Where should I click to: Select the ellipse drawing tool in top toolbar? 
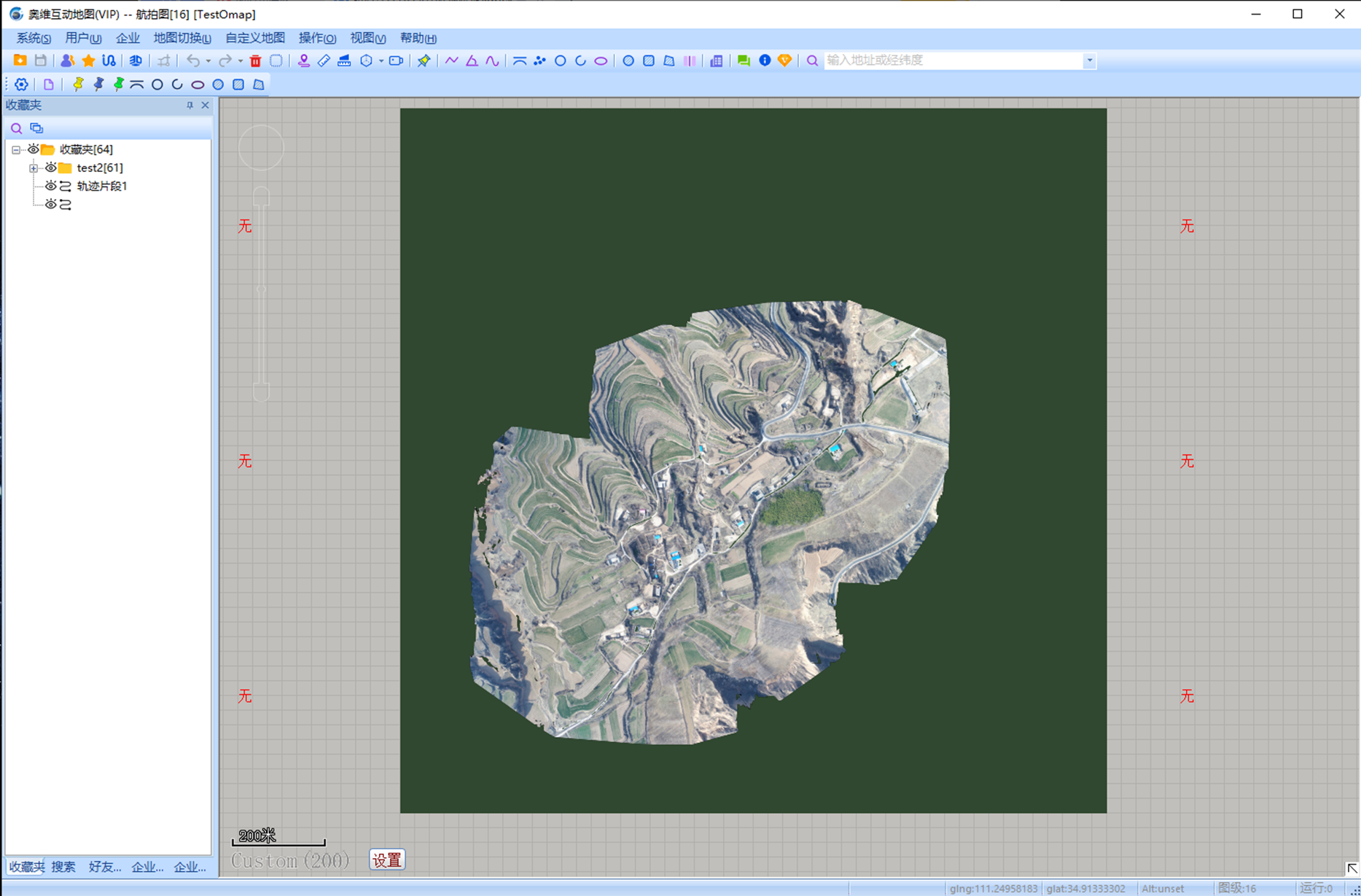click(601, 61)
